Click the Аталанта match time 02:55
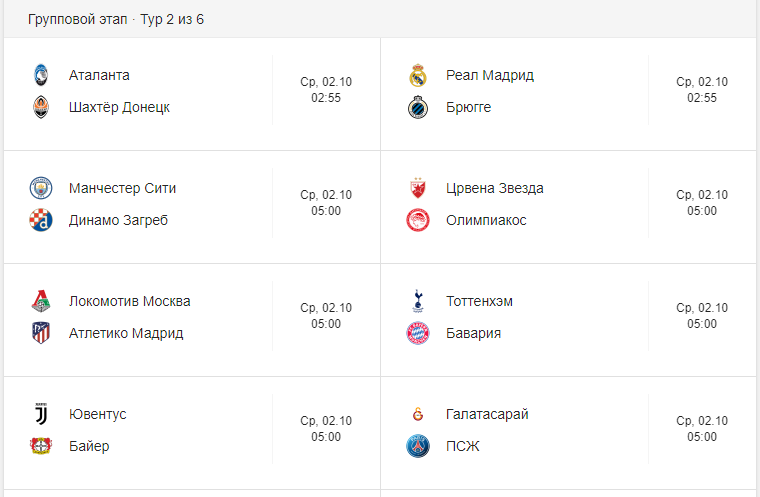Image resolution: width=760 pixels, height=497 pixels. [326, 98]
